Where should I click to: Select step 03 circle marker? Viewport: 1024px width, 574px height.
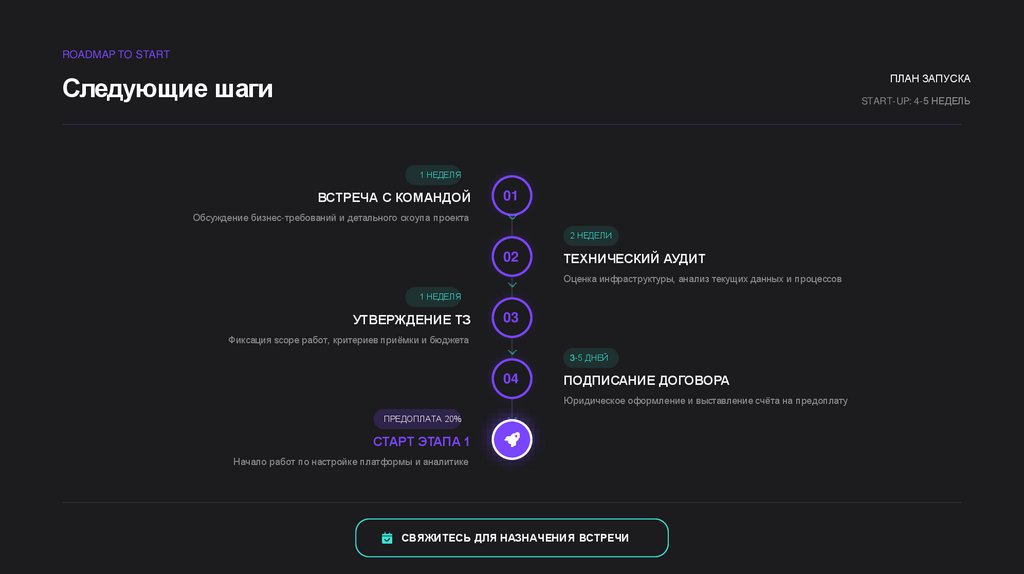pyautogui.click(x=511, y=318)
